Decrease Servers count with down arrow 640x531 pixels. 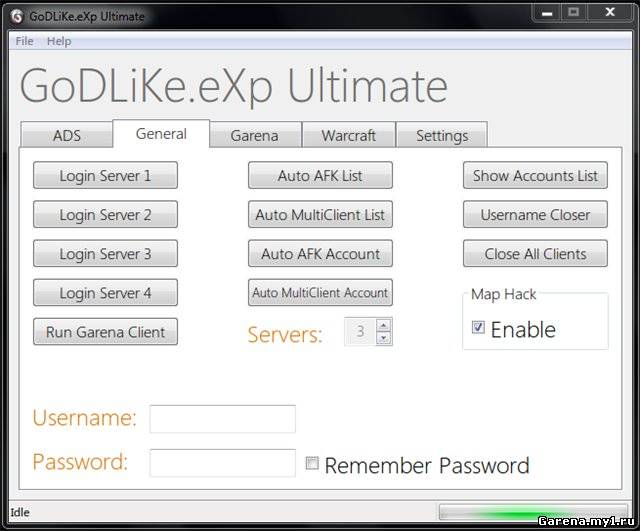point(384,338)
